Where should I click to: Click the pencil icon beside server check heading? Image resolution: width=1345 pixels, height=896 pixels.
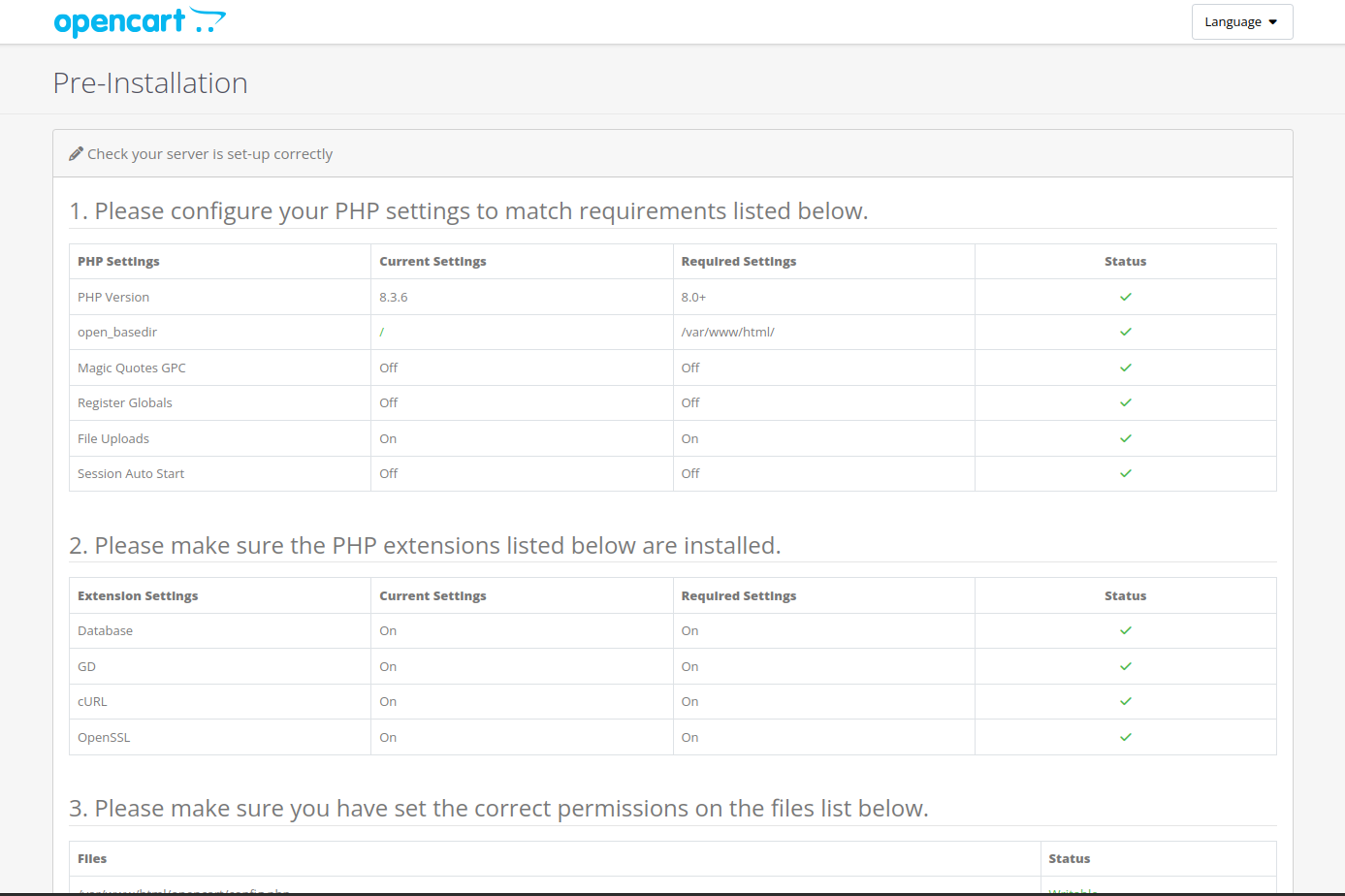point(76,154)
